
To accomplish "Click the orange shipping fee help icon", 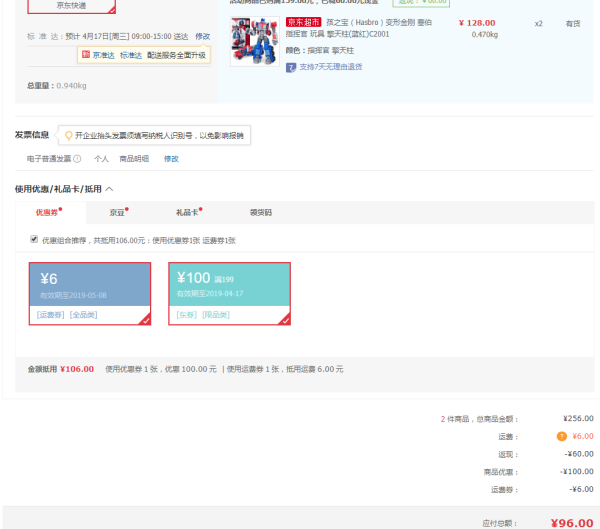I will point(561,436).
